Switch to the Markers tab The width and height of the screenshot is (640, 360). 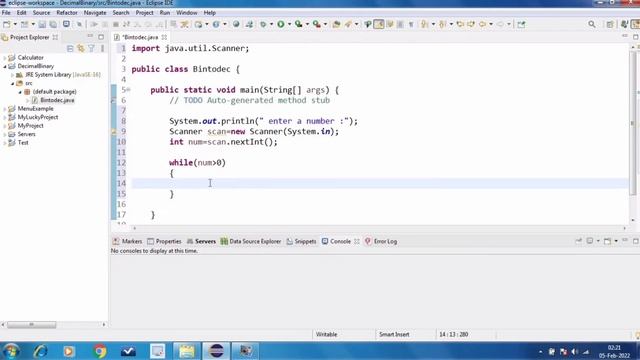click(x=127, y=241)
